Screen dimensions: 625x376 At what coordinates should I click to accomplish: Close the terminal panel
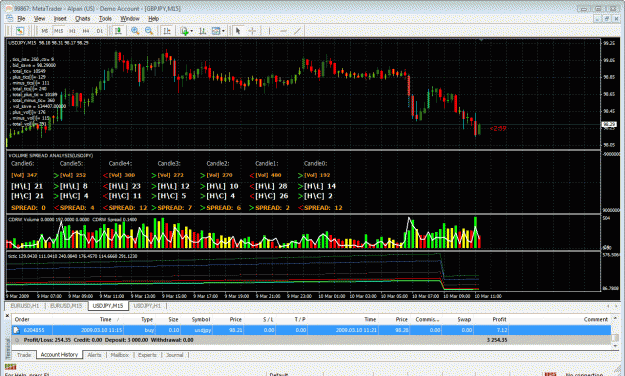click(7, 315)
